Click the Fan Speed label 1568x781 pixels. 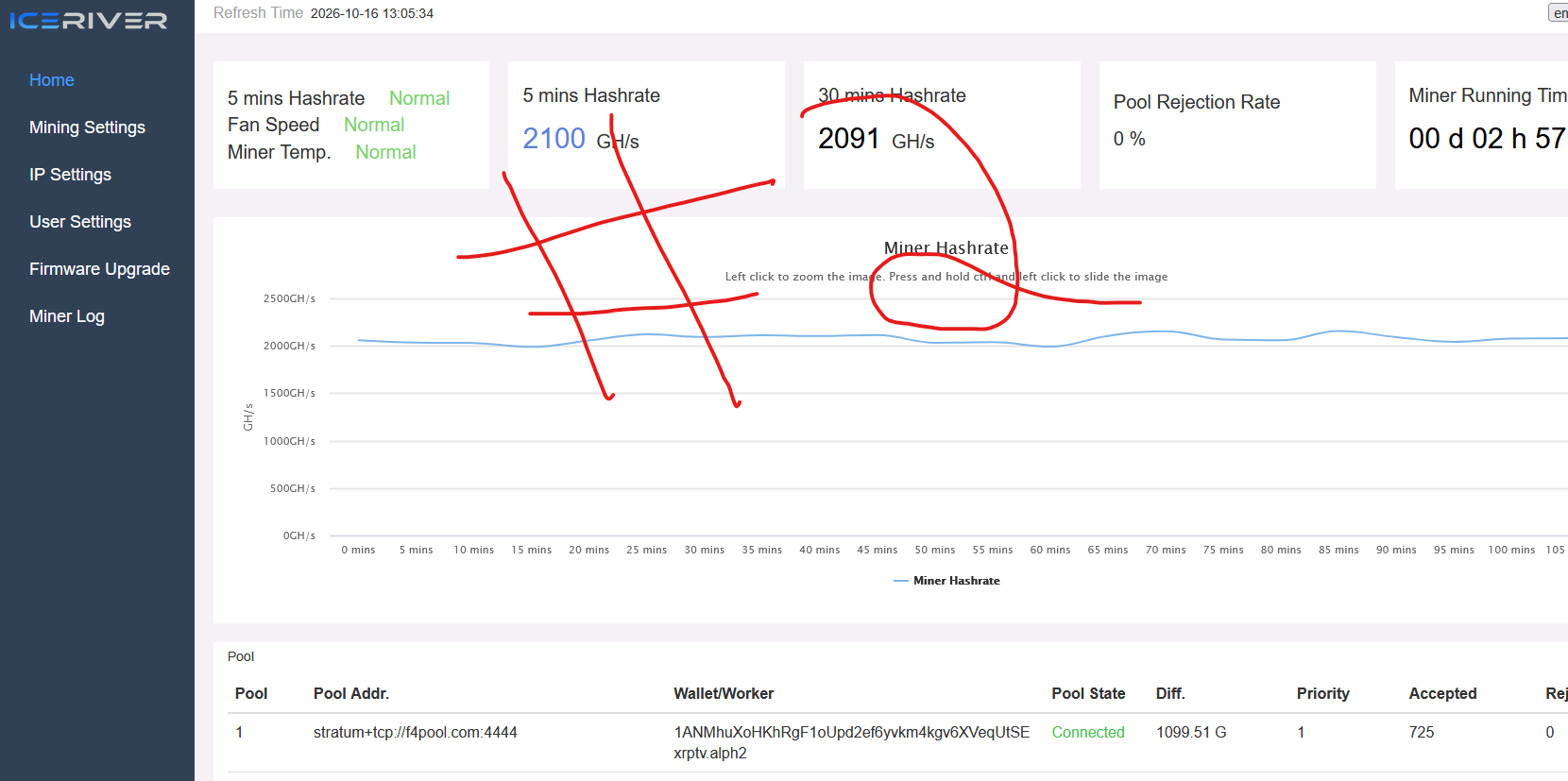click(x=274, y=125)
